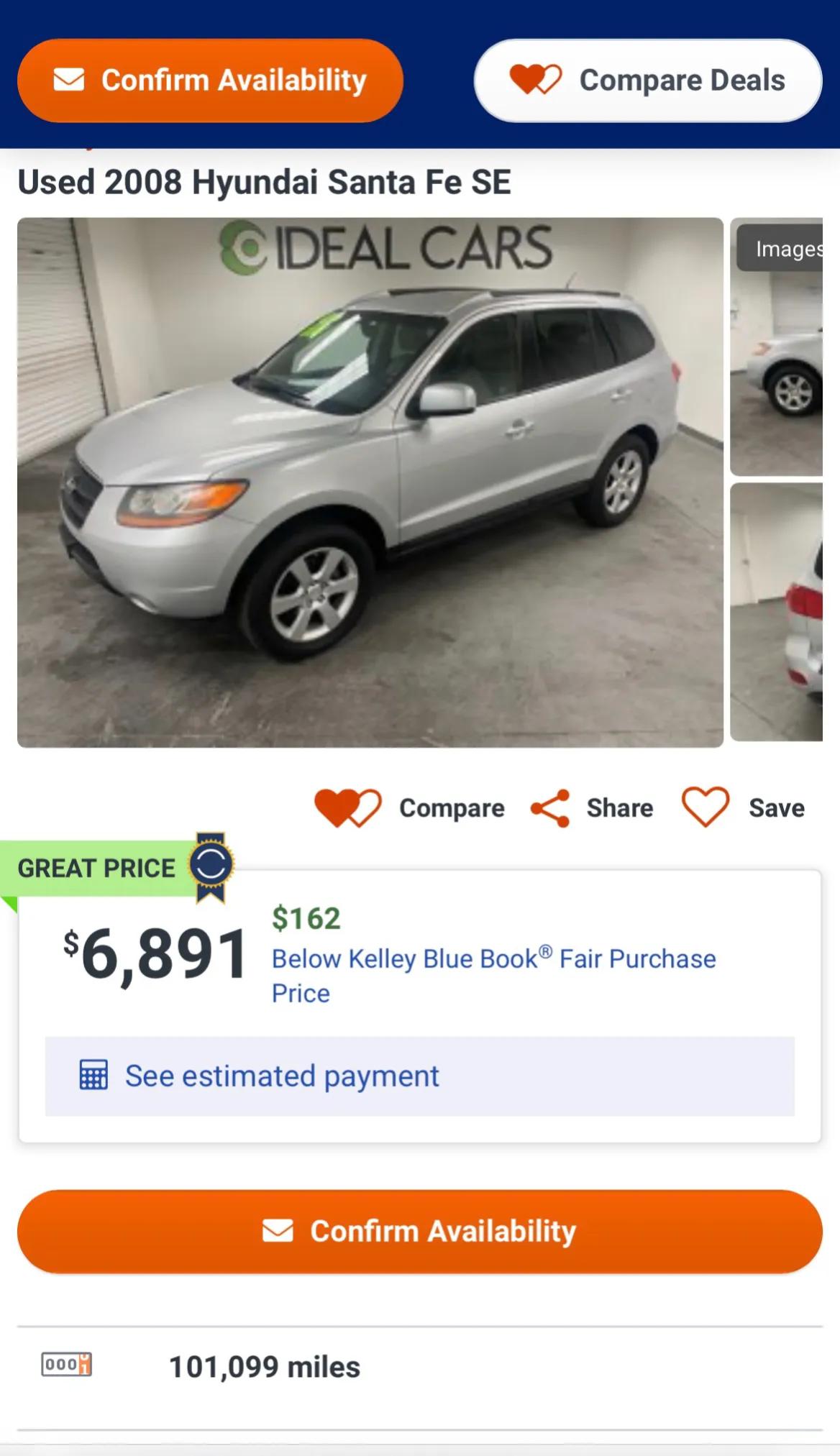Tap the envelope icon in bottom Confirm Availability
This screenshot has width=840, height=1456.
coord(278,1231)
